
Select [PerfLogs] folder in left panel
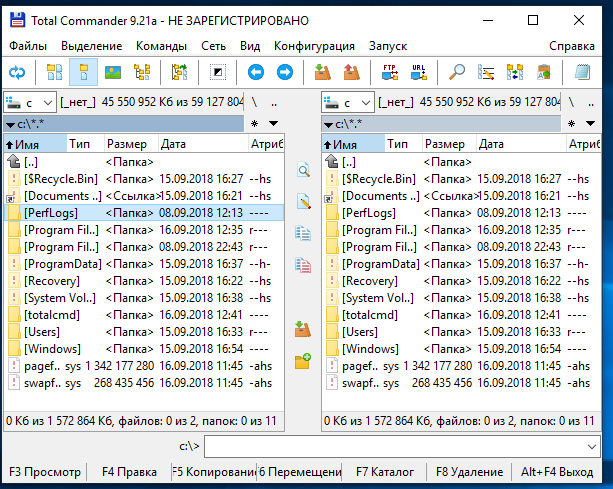144,213
